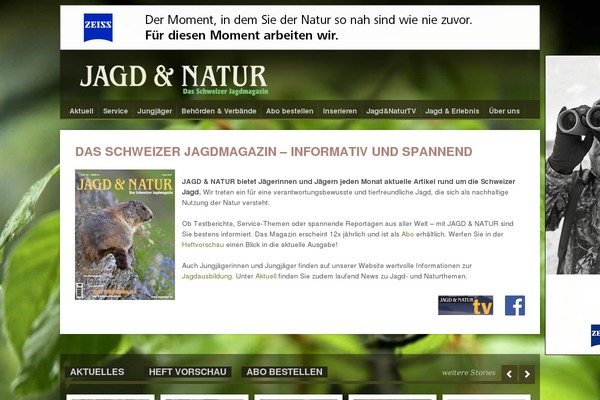Click the tagline Das Schweizer Jagdmagazin
The width and height of the screenshot is (600, 400).
click(225, 91)
